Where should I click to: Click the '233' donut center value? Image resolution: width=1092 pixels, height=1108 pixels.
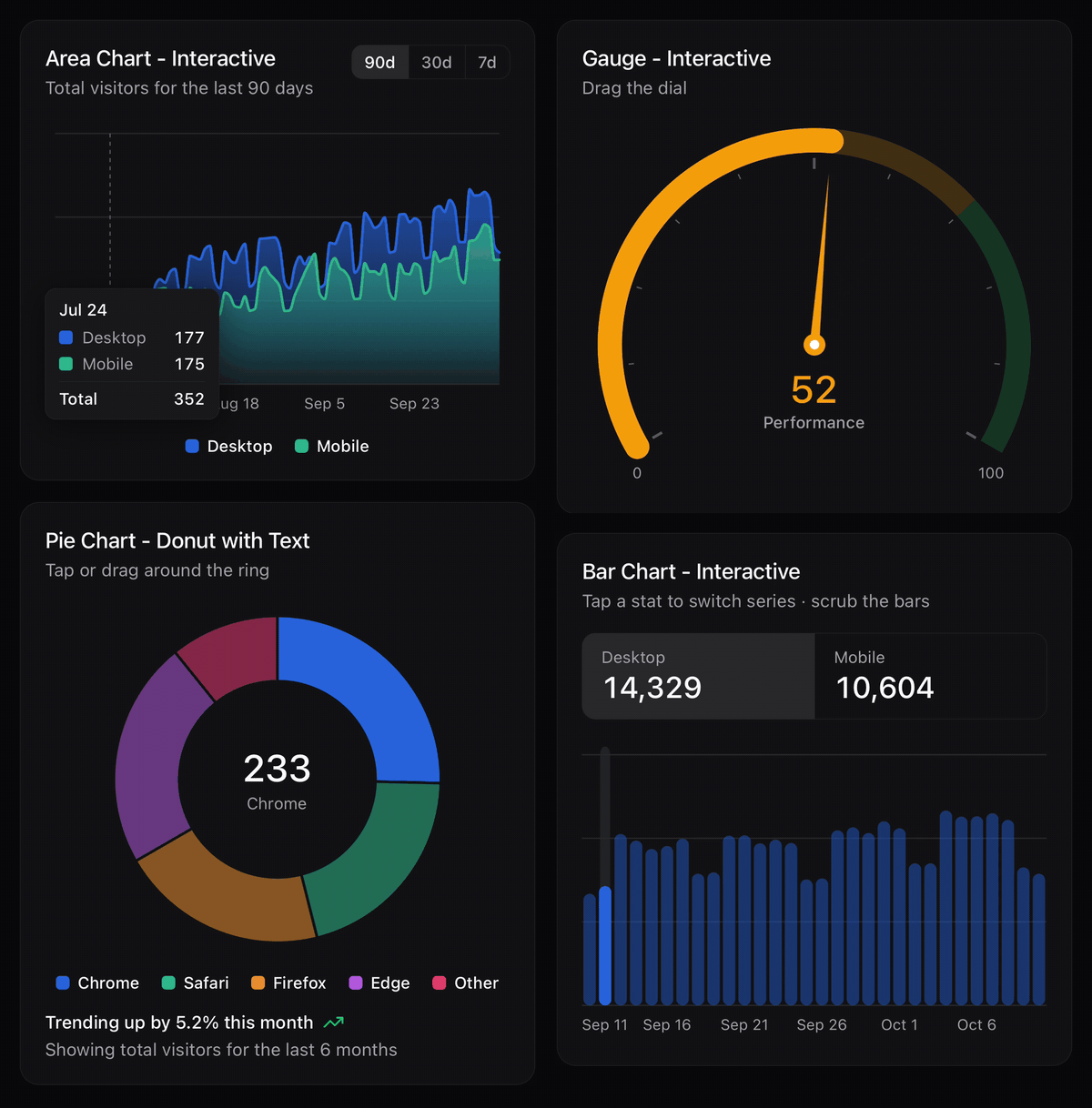pyautogui.click(x=277, y=769)
